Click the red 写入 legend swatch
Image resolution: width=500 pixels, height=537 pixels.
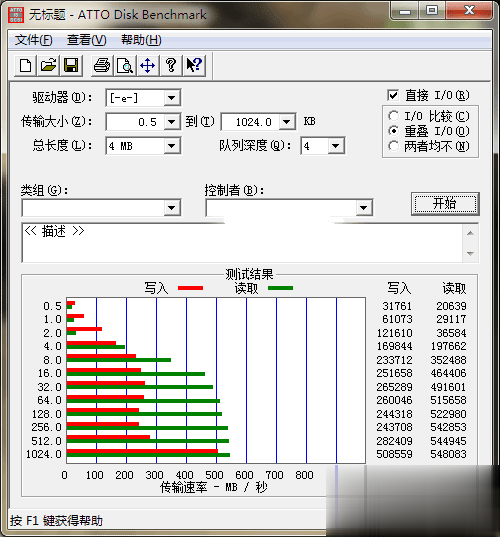pos(190,288)
